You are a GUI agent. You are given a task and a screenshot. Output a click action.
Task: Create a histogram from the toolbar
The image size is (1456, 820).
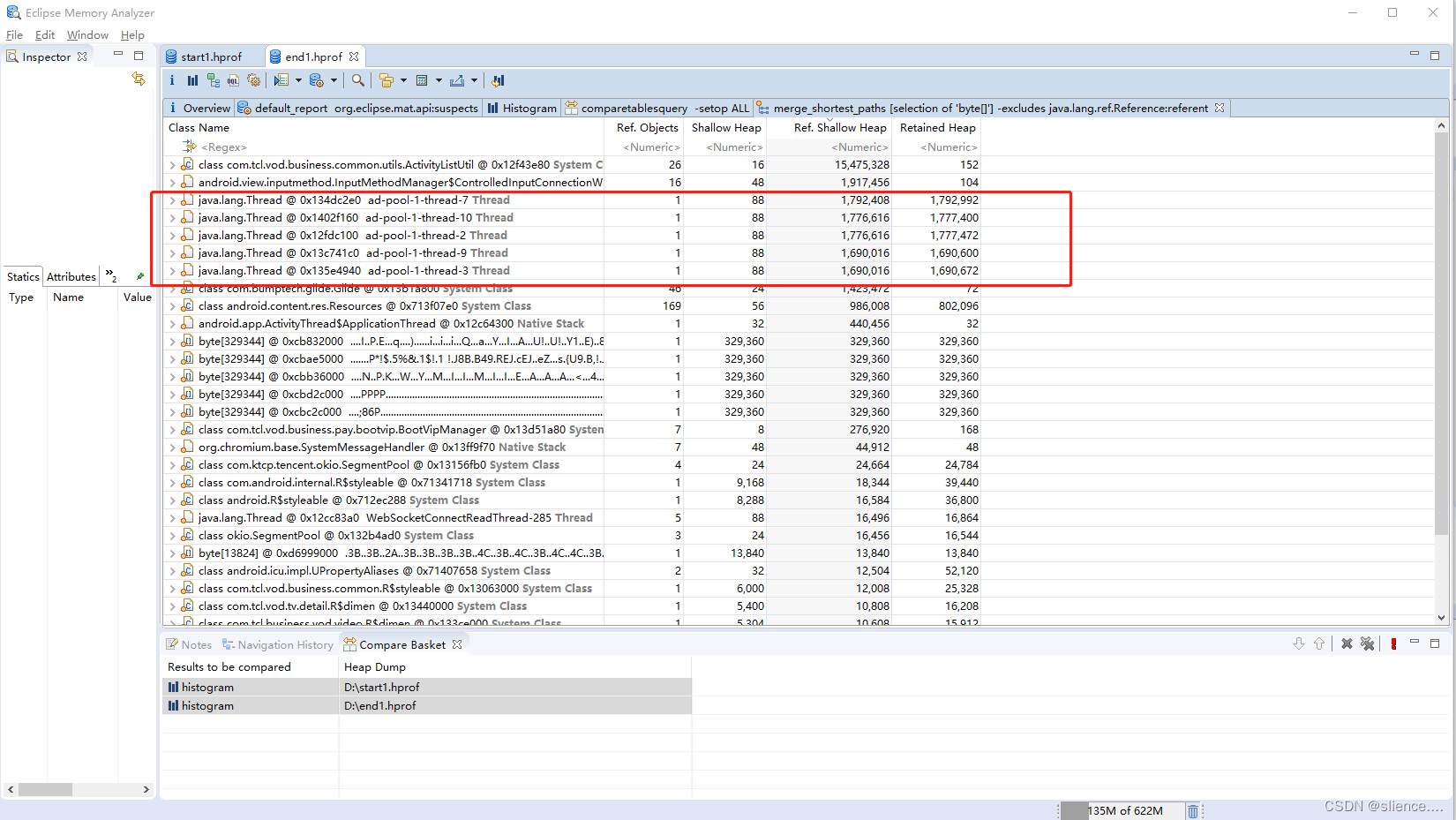click(x=192, y=80)
